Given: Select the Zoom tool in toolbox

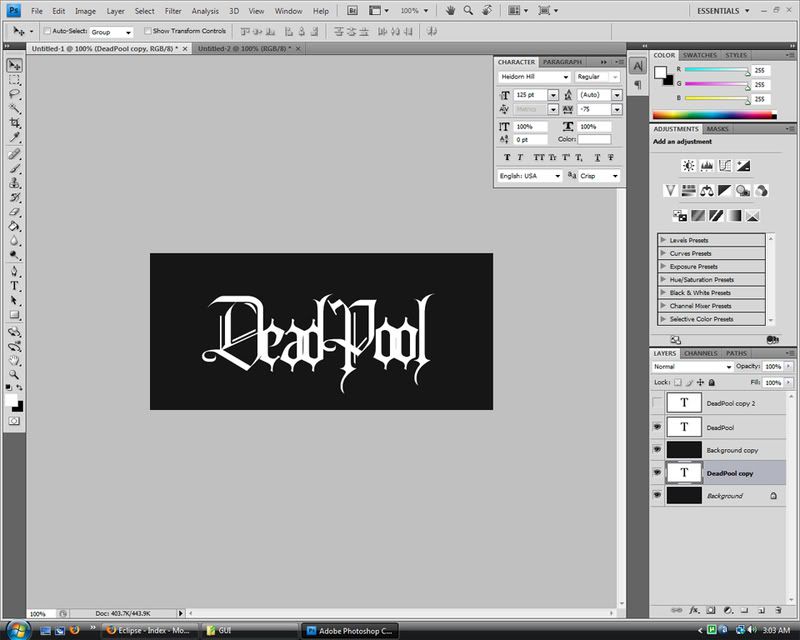Looking at the screenshot, I should click(14, 375).
